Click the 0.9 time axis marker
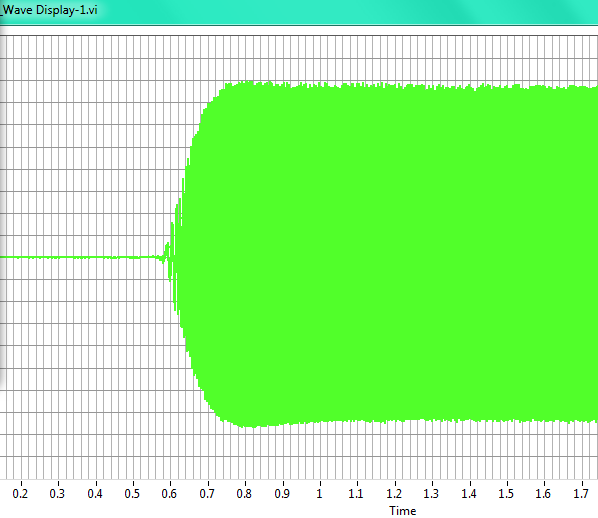 [282, 494]
